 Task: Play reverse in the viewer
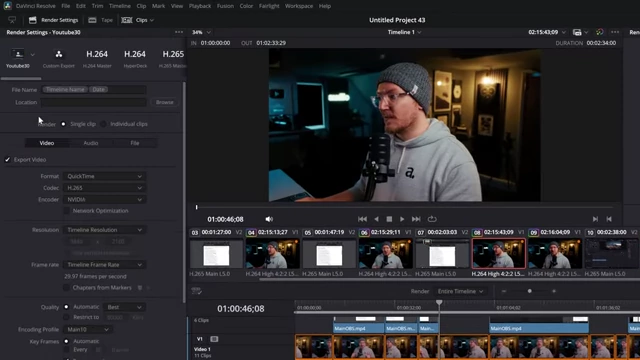(376, 219)
